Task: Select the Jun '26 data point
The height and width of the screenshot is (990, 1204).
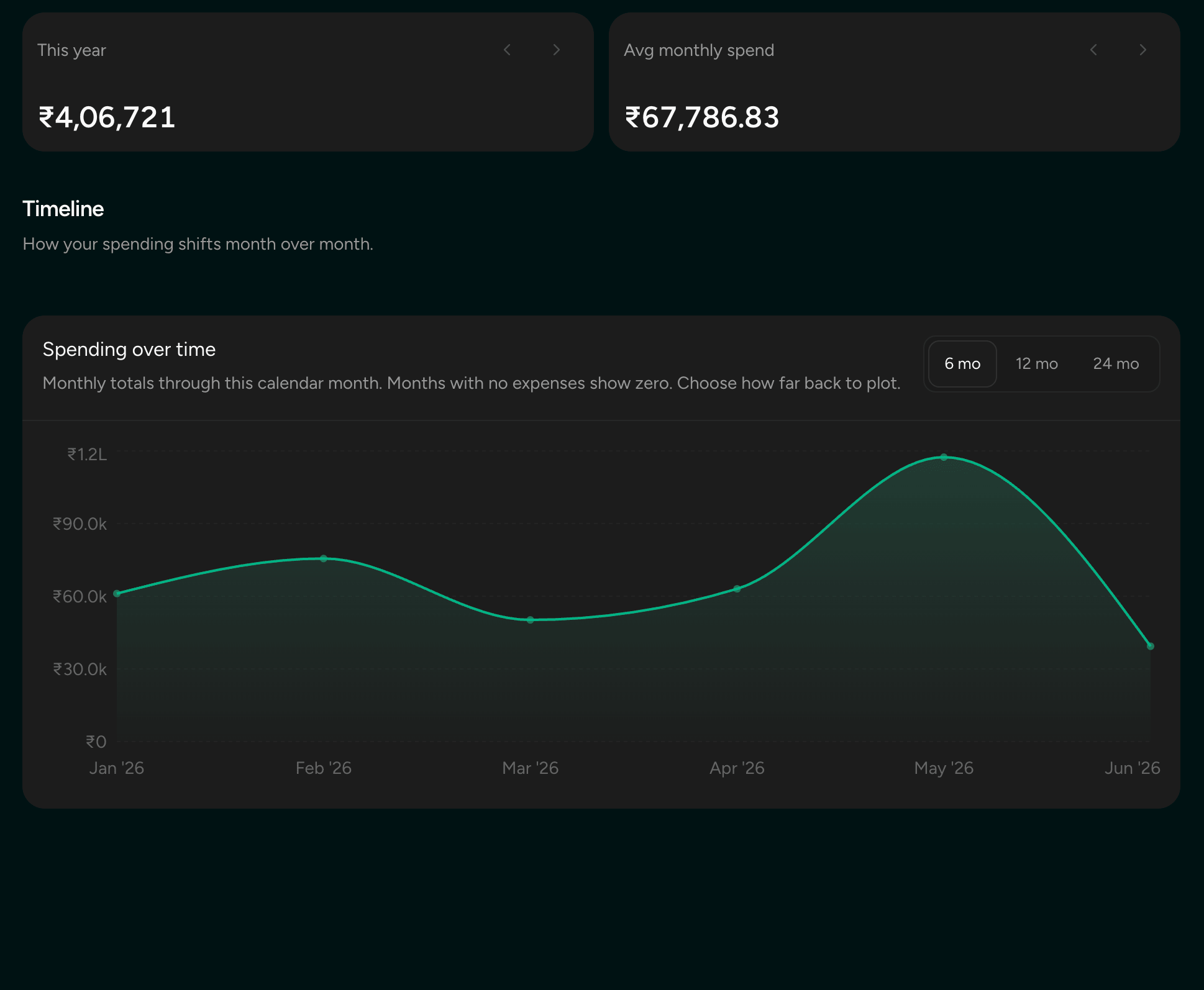Action: [x=1150, y=646]
